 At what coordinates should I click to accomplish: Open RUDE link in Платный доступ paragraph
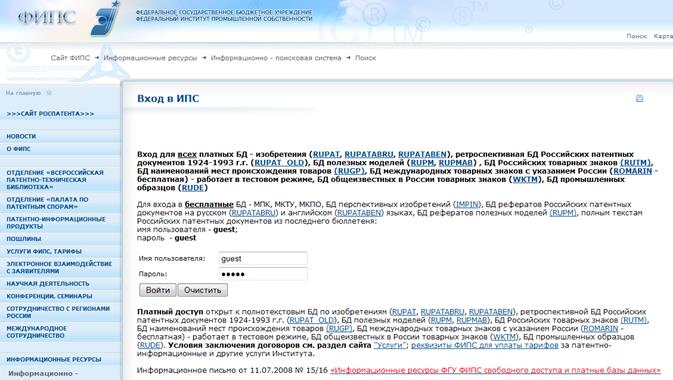pyautogui.click(x=150, y=345)
